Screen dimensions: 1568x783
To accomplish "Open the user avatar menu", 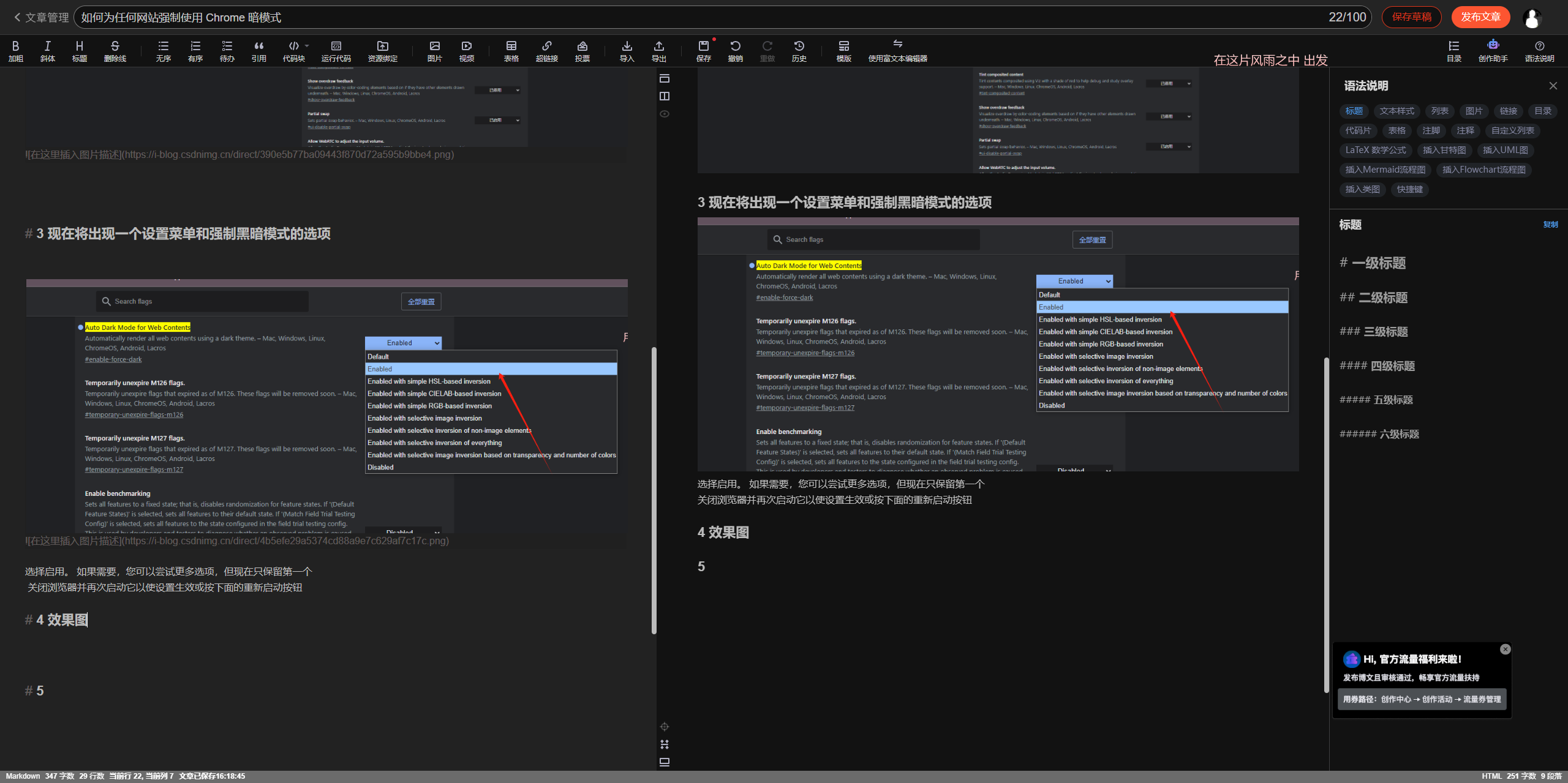I will (x=1532, y=18).
